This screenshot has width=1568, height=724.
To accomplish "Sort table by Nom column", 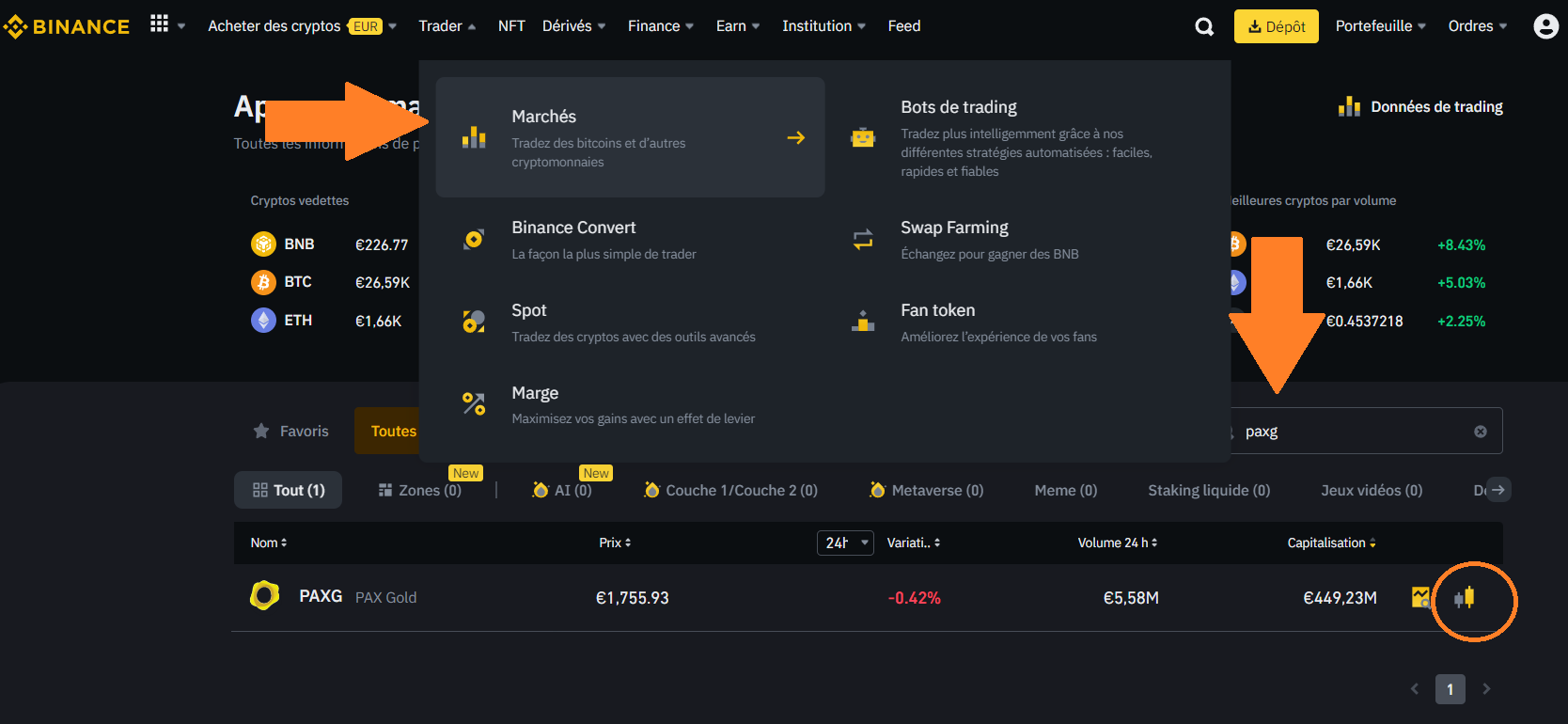I will tap(269, 543).
